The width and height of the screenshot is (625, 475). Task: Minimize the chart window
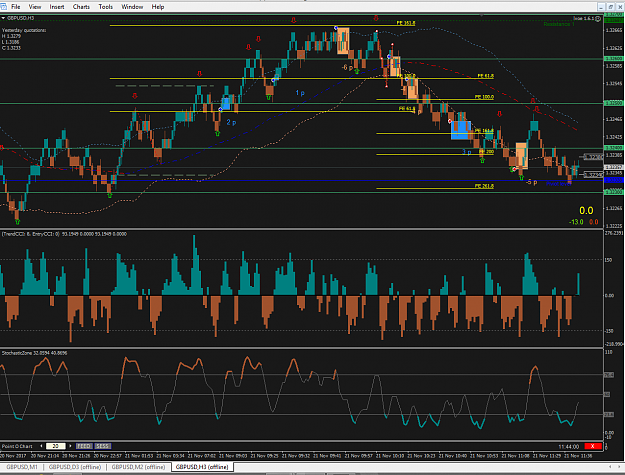pyautogui.click(x=601, y=7)
